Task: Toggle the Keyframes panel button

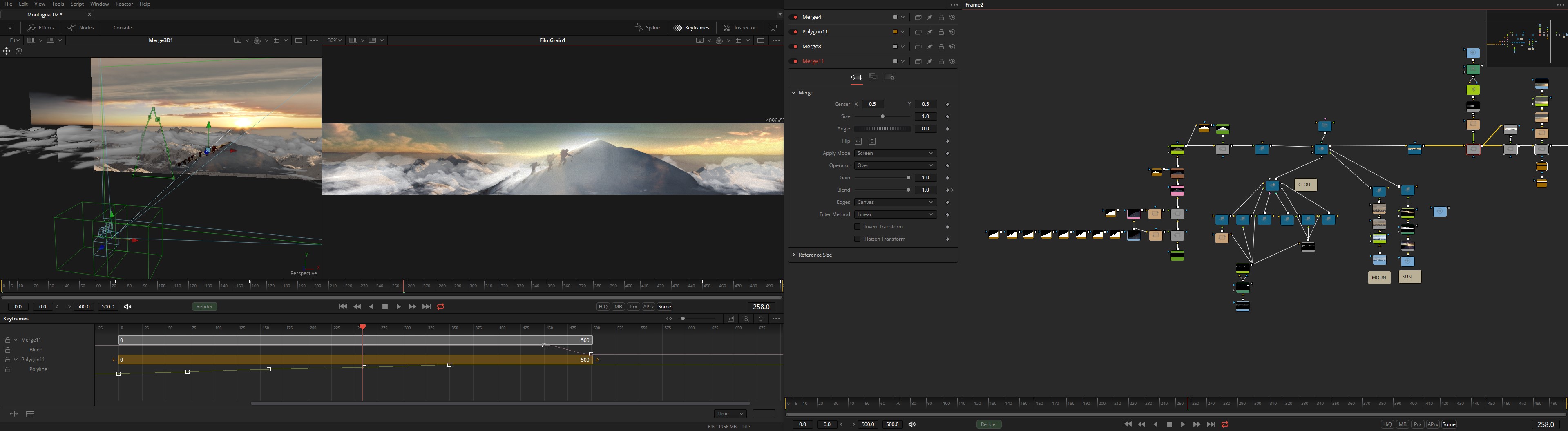Action: coord(692,27)
